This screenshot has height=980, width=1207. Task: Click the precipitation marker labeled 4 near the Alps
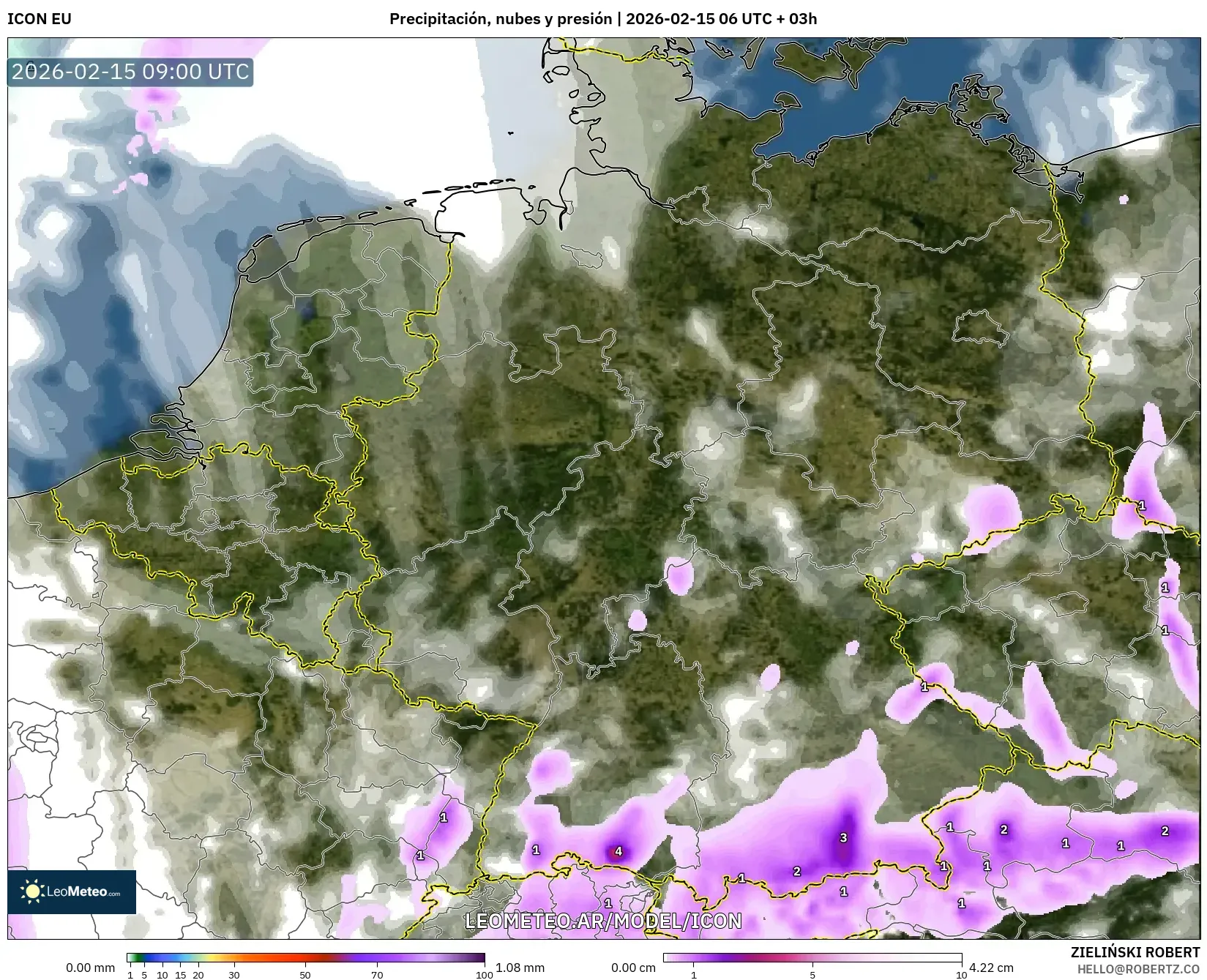[x=618, y=851]
